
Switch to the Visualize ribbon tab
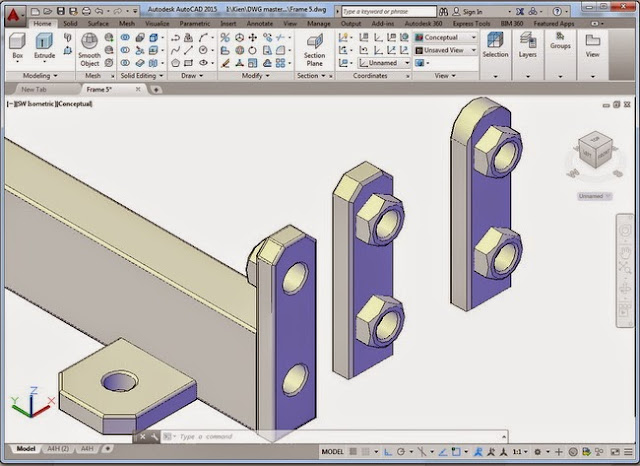157,24
